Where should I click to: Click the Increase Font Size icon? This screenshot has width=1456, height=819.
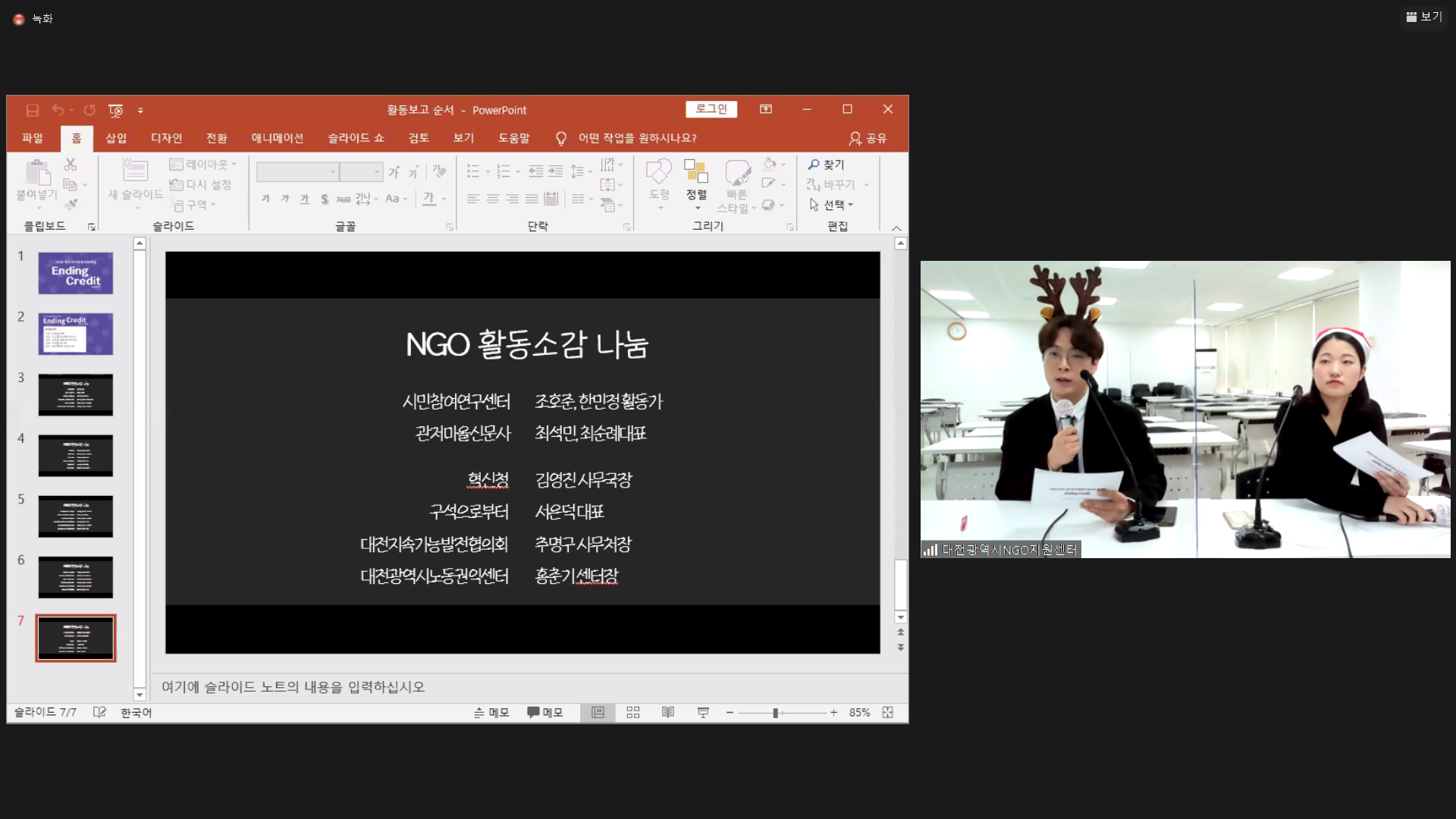click(394, 172)
